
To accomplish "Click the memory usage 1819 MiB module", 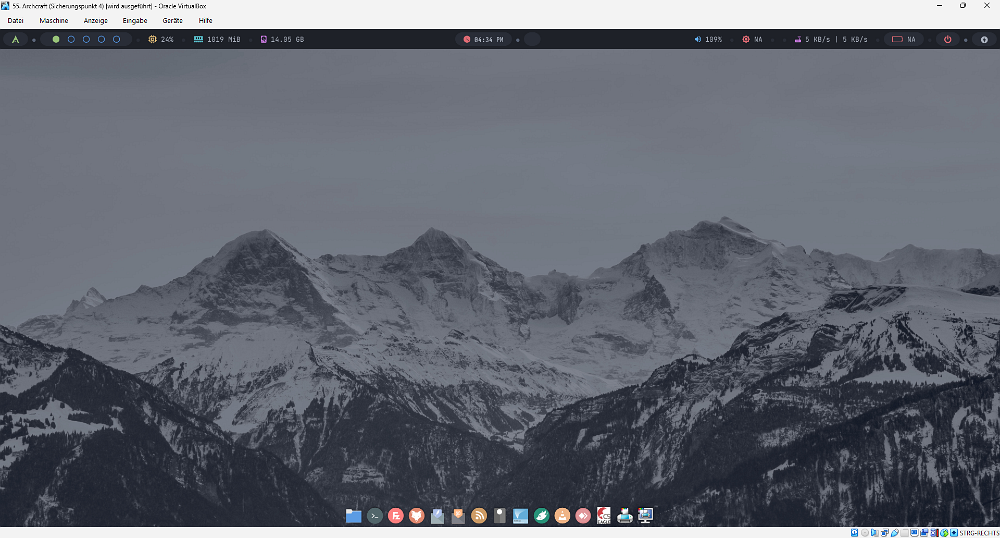I will click(x=217, y=40).
